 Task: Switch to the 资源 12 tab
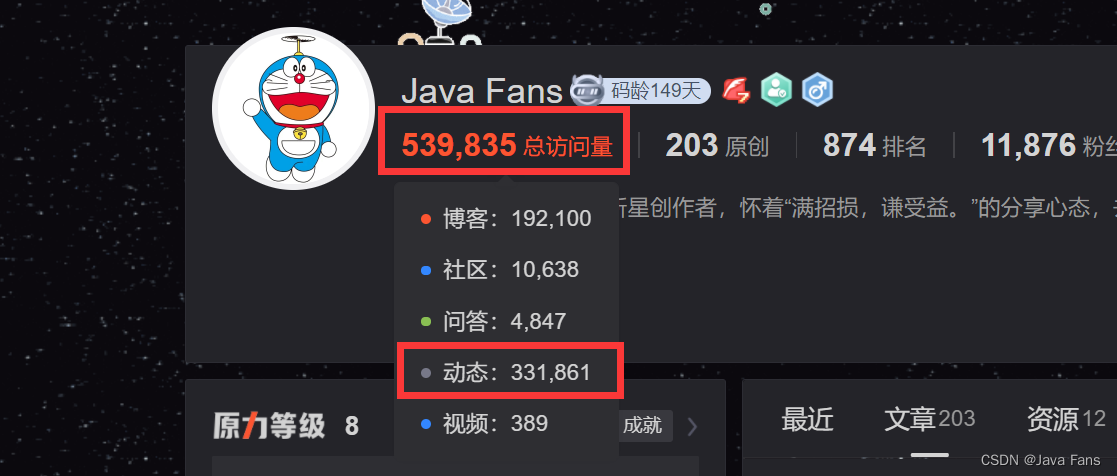(1066, 420)
